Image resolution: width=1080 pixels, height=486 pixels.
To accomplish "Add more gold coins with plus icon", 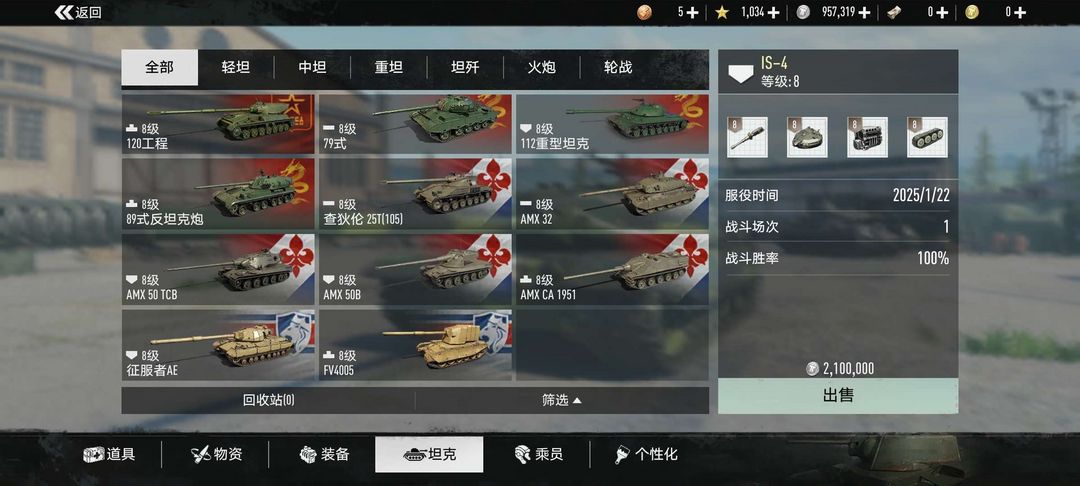I will (1020, 12).
